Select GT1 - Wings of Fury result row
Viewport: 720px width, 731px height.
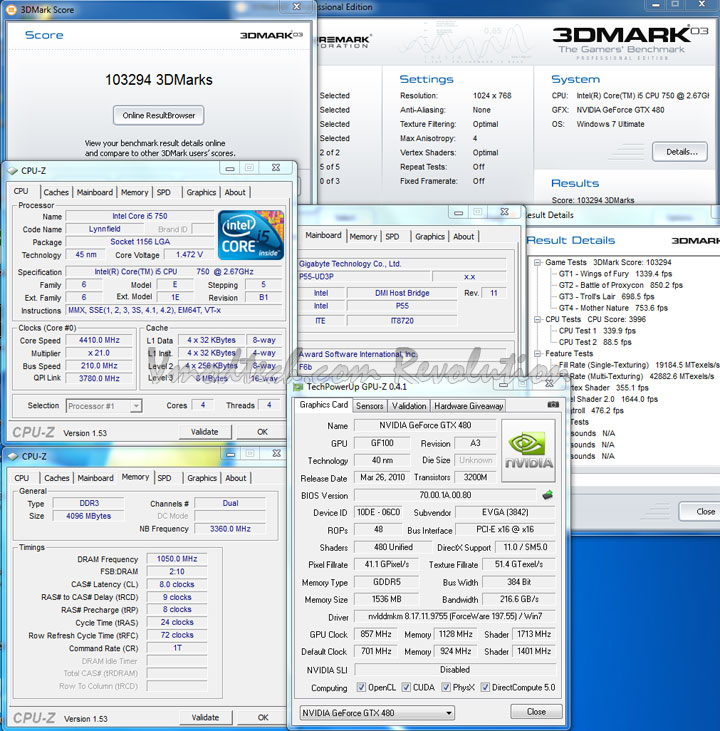click(x=615, y=274)
